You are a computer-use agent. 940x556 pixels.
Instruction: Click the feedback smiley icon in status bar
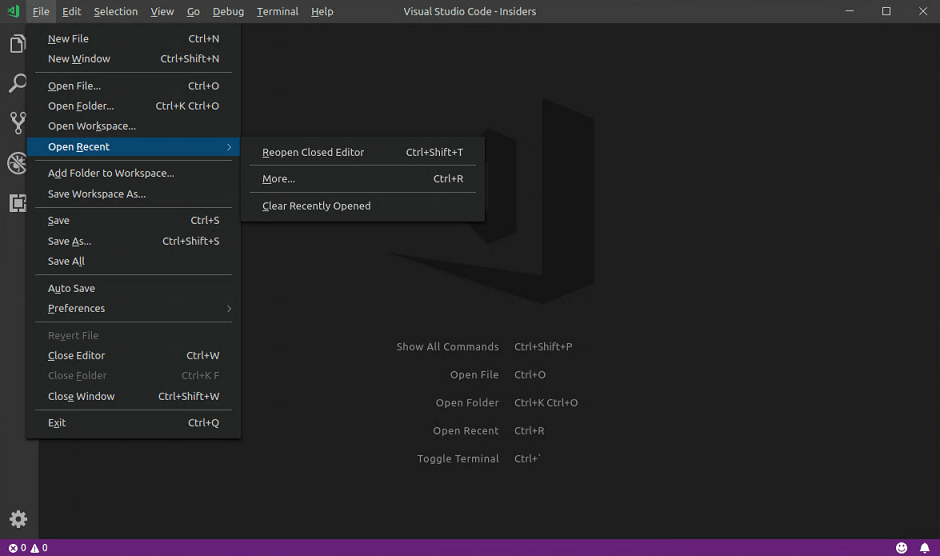coord(901,548)
